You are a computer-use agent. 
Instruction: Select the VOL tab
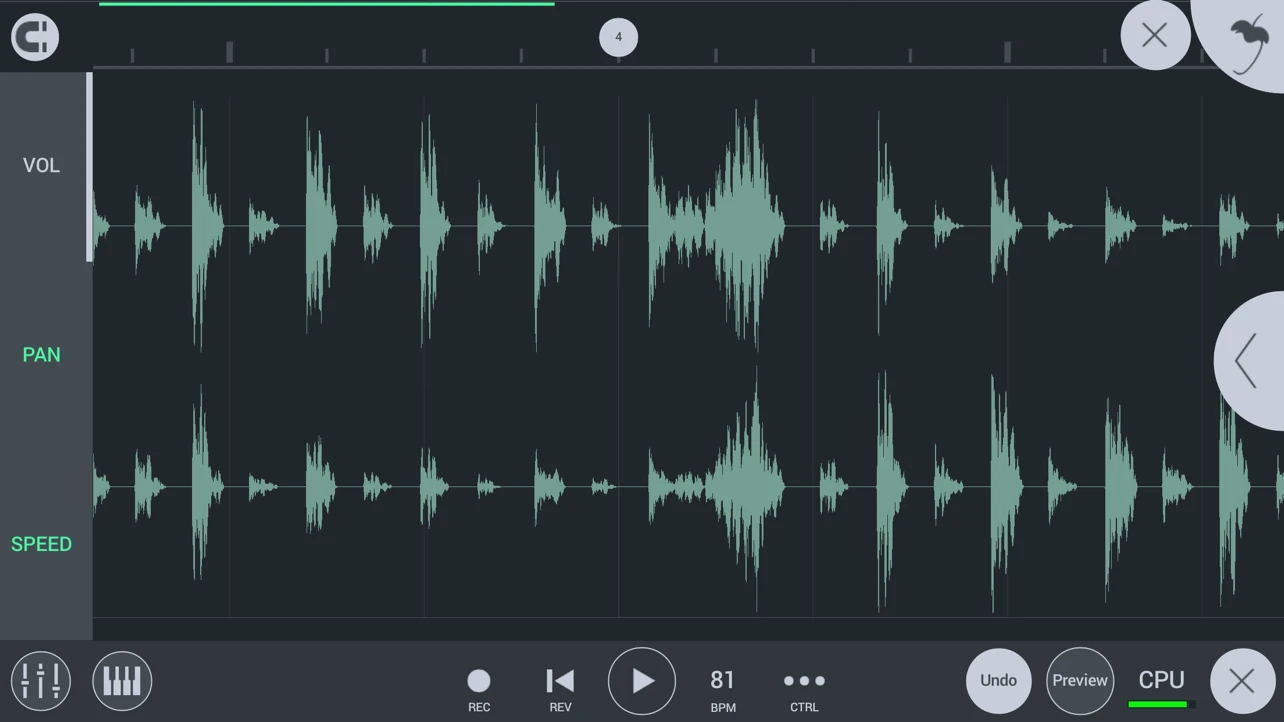(x=41, y=165)
